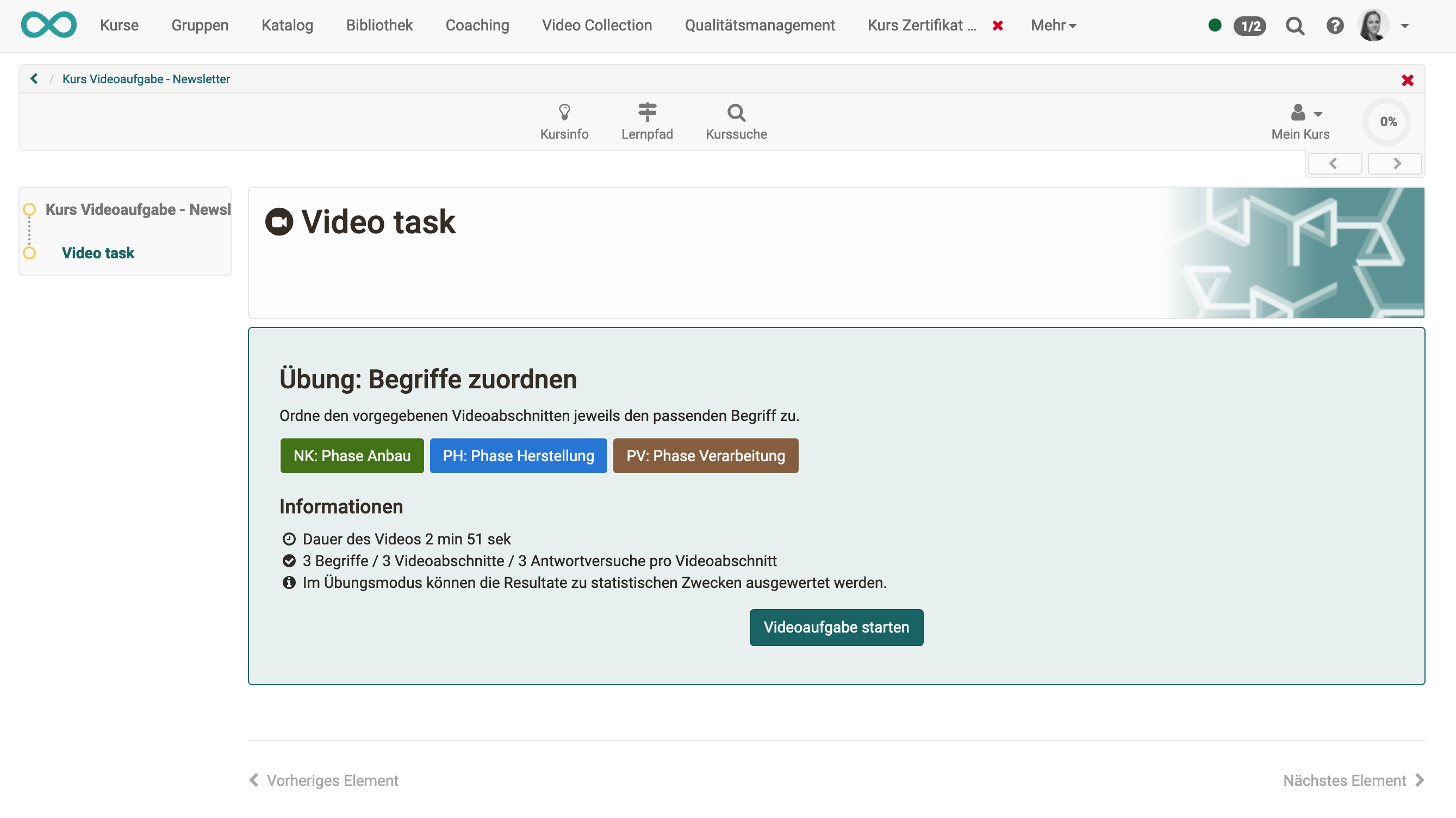Click Videoaufgabe starten button
Viewport: 1456px width, 818px height.
(x=836, y=627)
